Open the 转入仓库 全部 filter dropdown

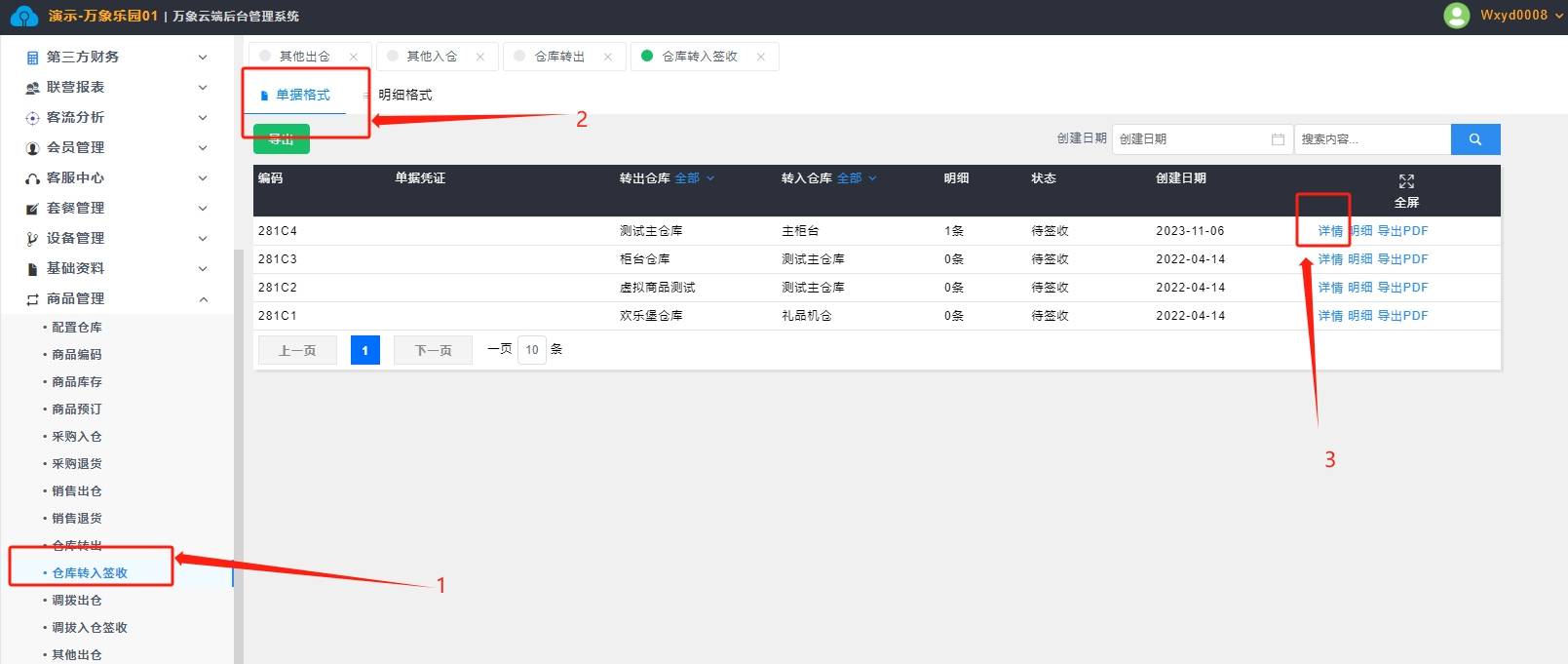(x=857, y=178)
